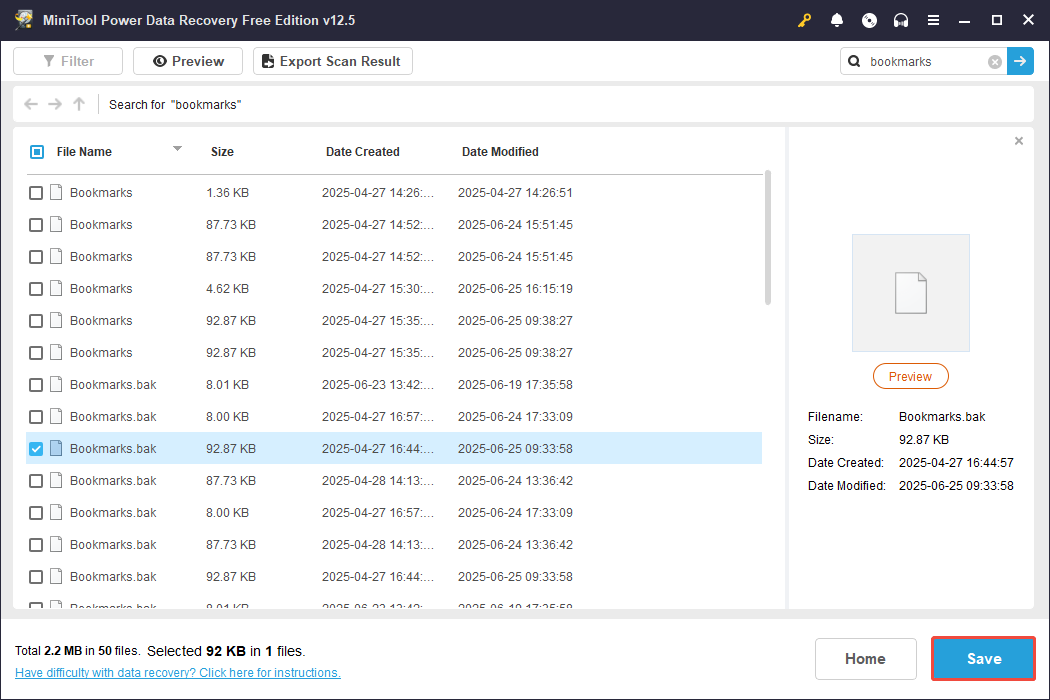Clear the bookmarks search text
This screenshot has height=700, width=1050.
[995, 62]
